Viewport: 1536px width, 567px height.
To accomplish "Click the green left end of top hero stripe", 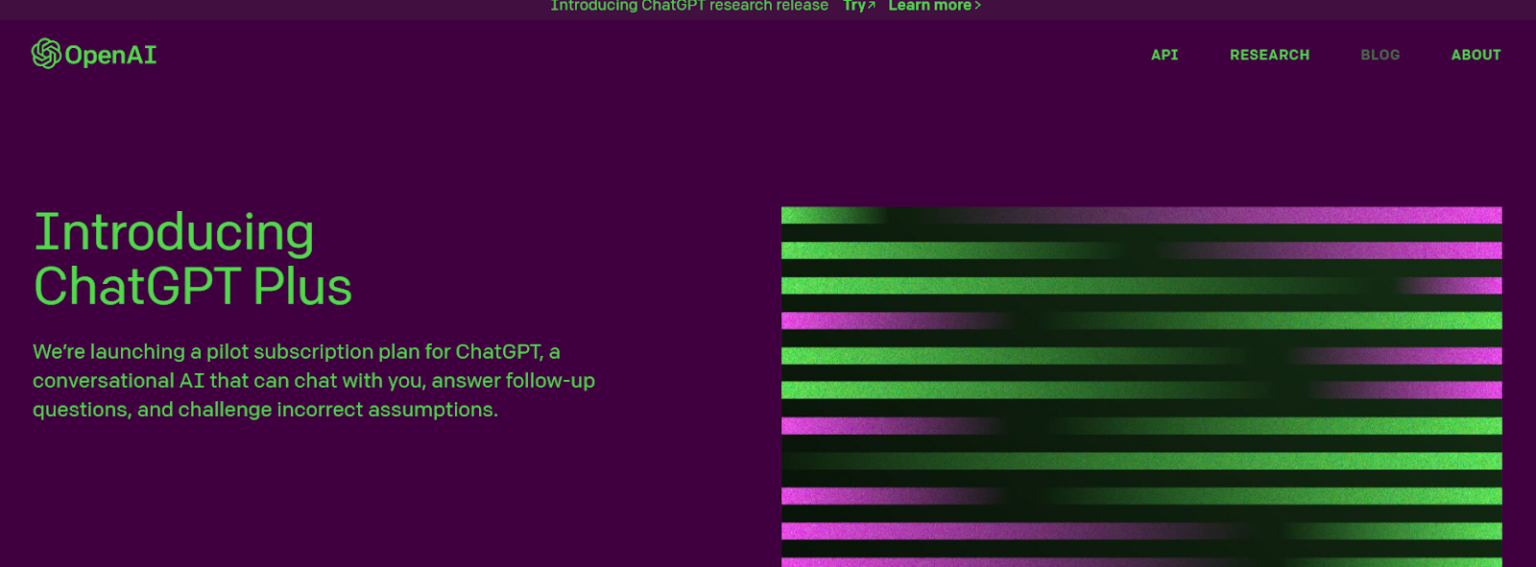I will pos(820,215).
